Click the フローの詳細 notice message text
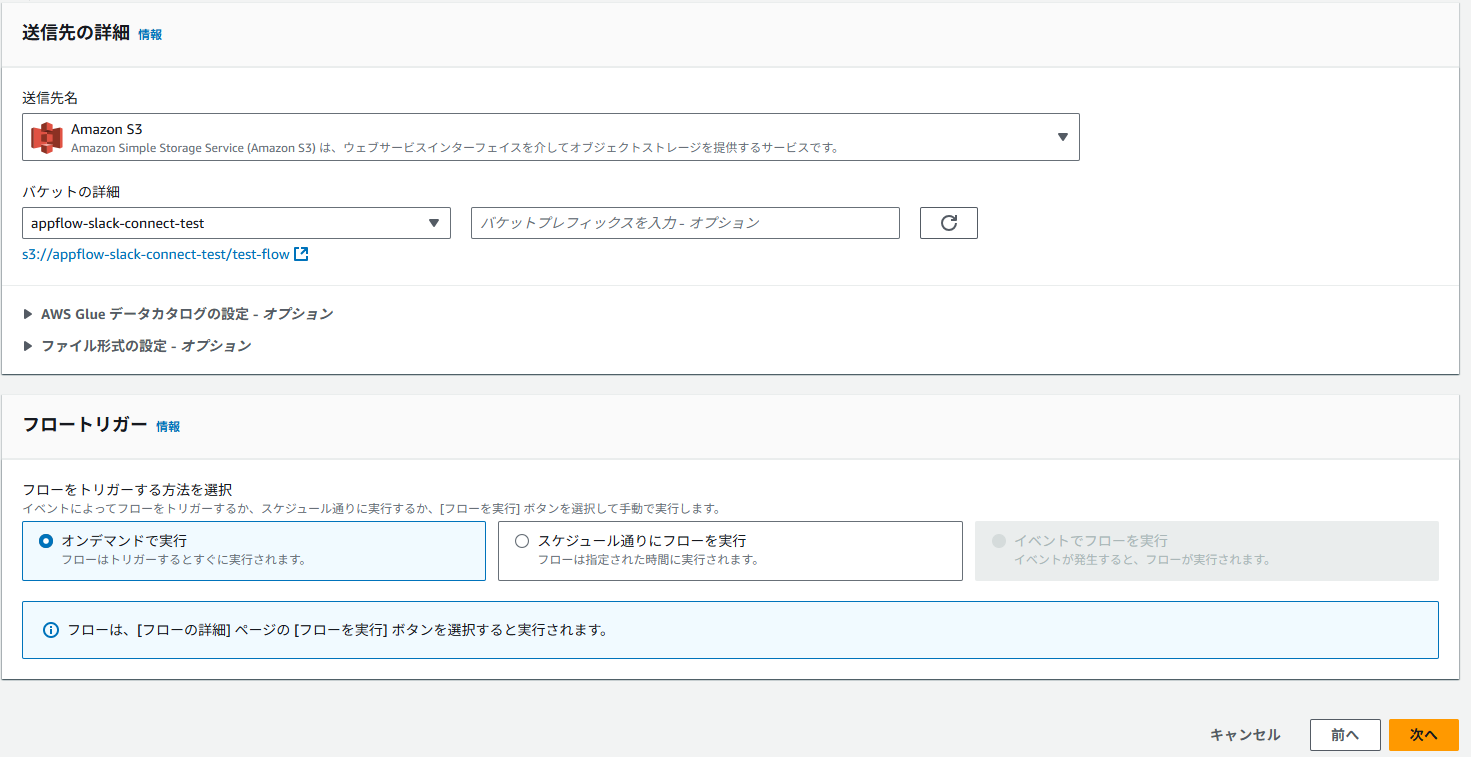The width and height of the screenshot is (1471, 757). click(x=338, y=630)
